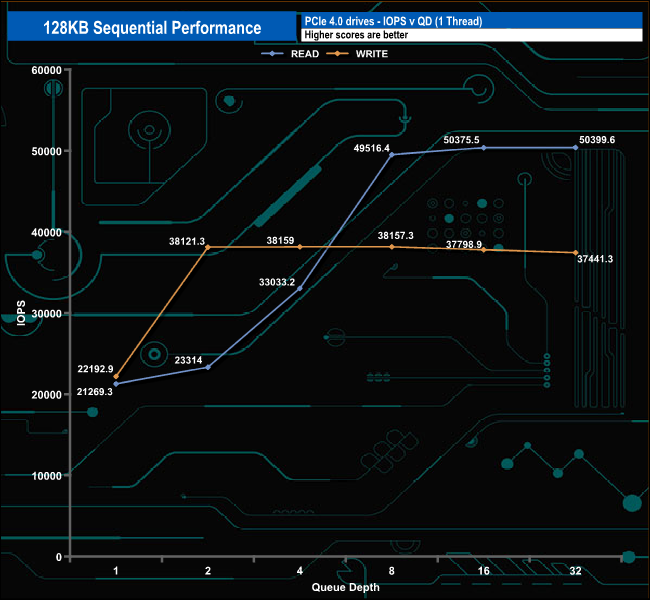Toggle the READ series in the legend

tap(298, 54)
